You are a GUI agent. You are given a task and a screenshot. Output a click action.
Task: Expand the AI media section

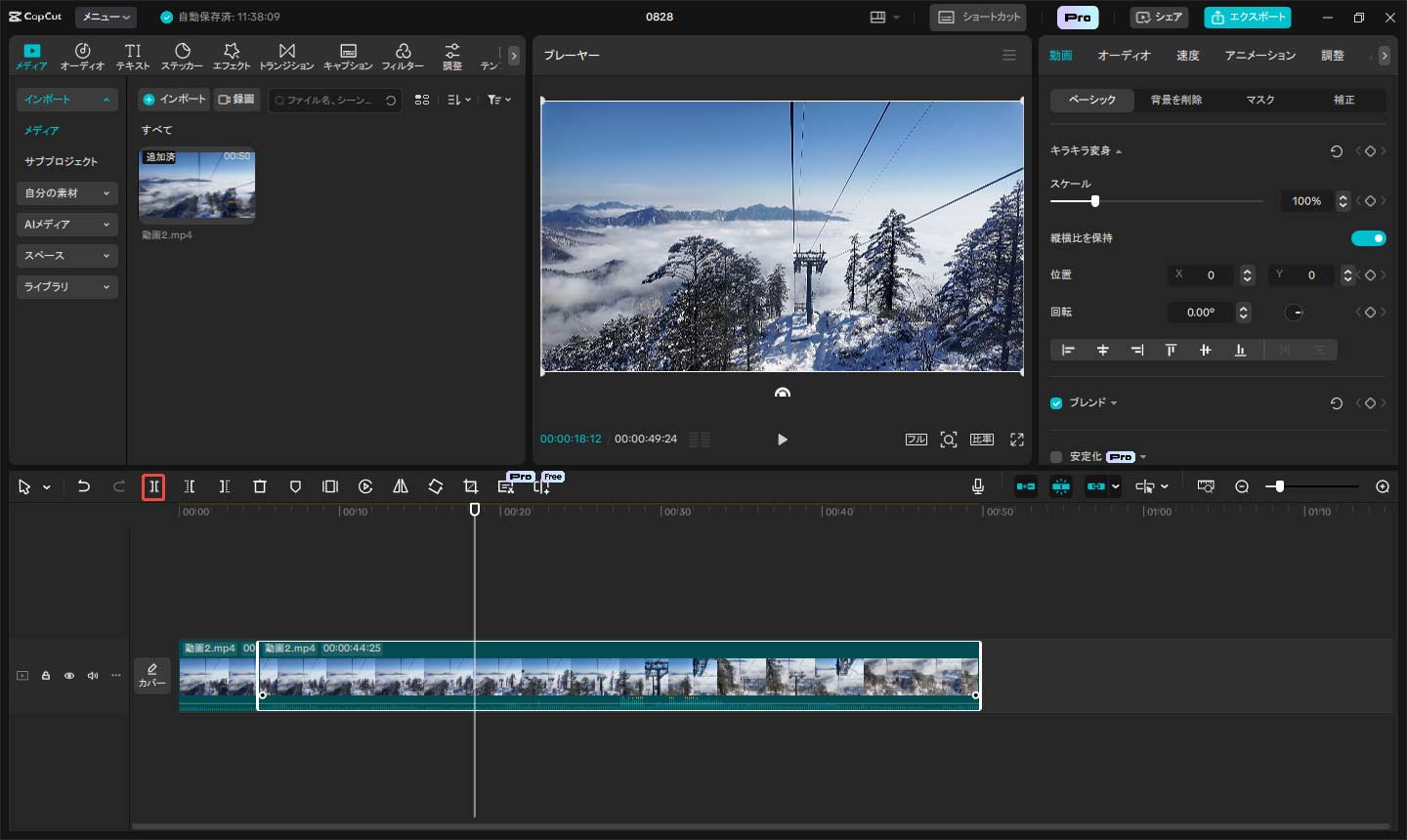coord(67,225)
